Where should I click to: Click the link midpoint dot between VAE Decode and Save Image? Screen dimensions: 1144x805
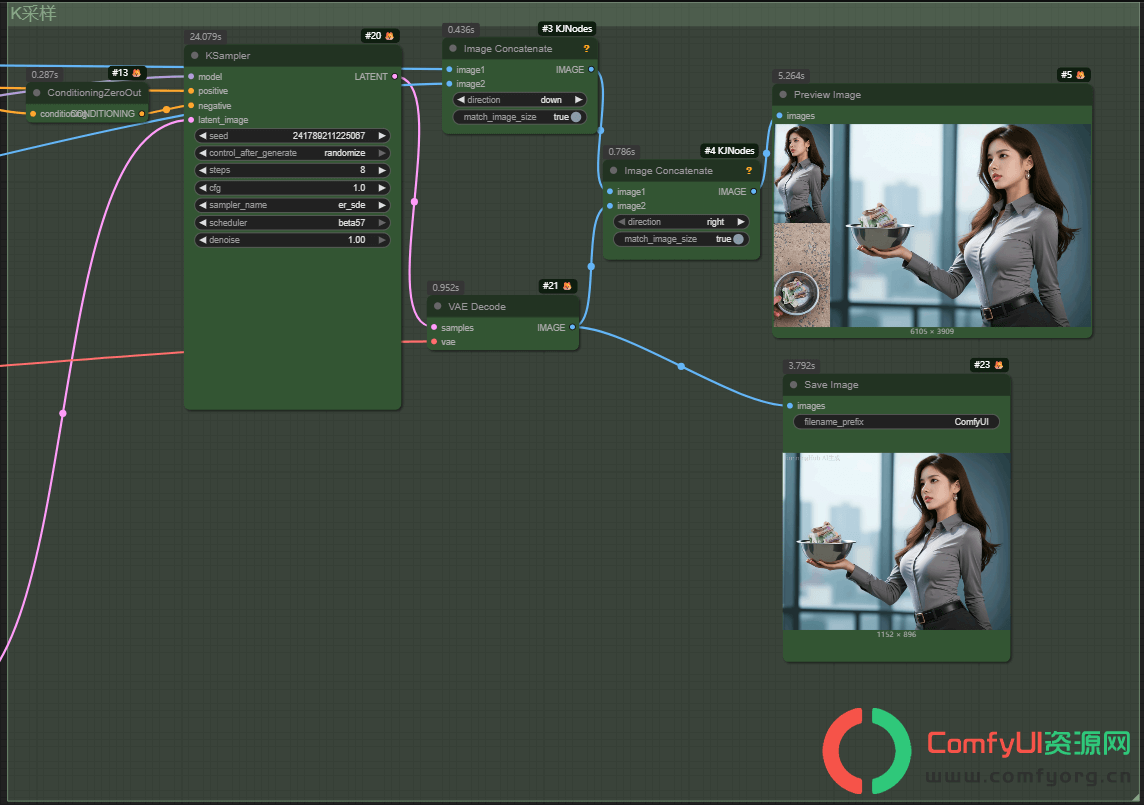[x=681, y=366]
